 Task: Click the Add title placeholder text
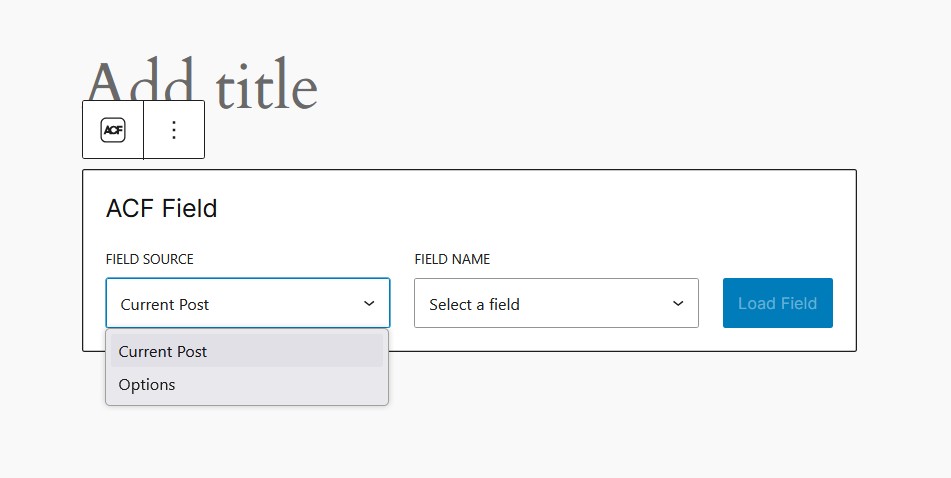(202, 85)
